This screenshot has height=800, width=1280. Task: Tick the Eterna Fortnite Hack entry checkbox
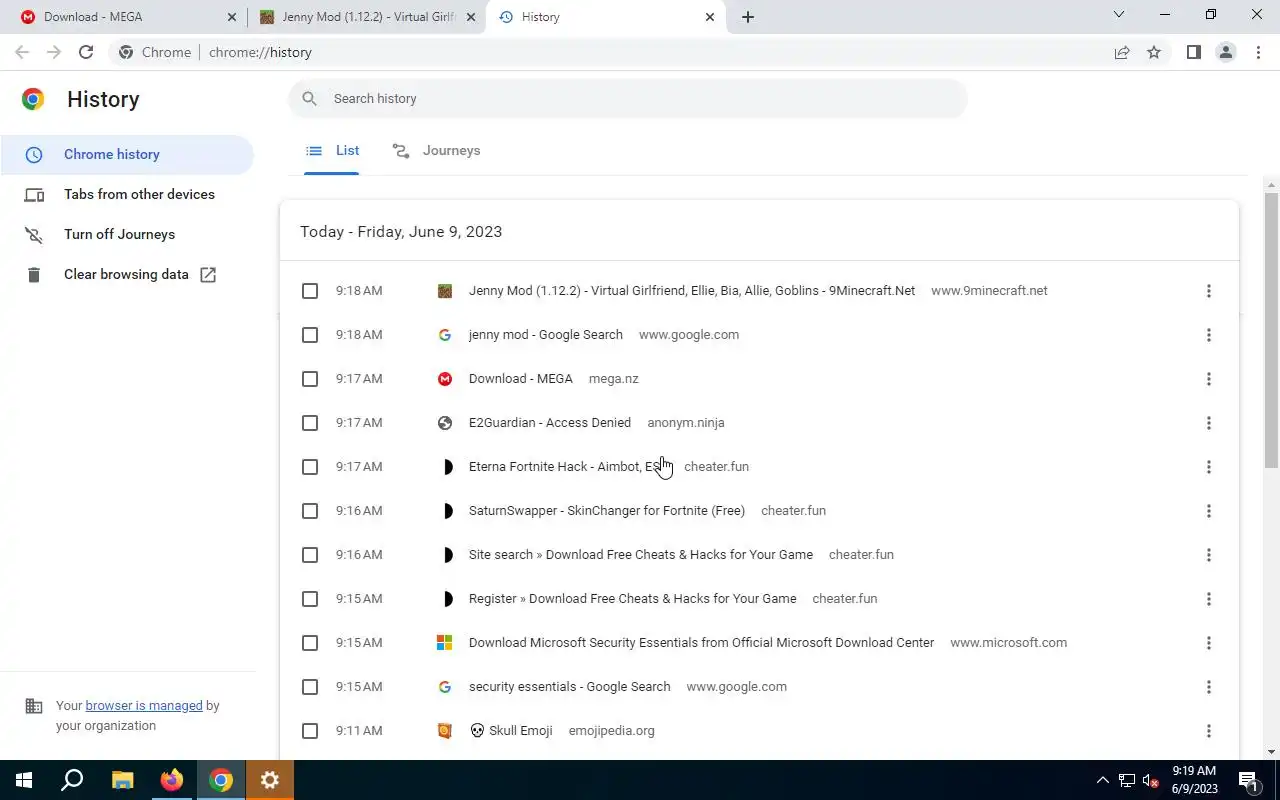tap(310, 467)
